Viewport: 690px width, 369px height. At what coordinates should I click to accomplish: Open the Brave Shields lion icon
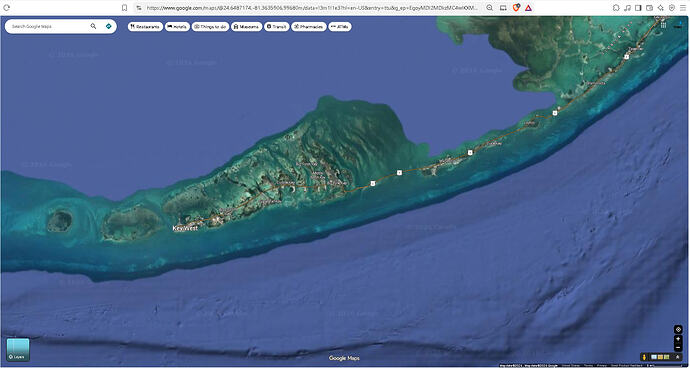[516, 7]
